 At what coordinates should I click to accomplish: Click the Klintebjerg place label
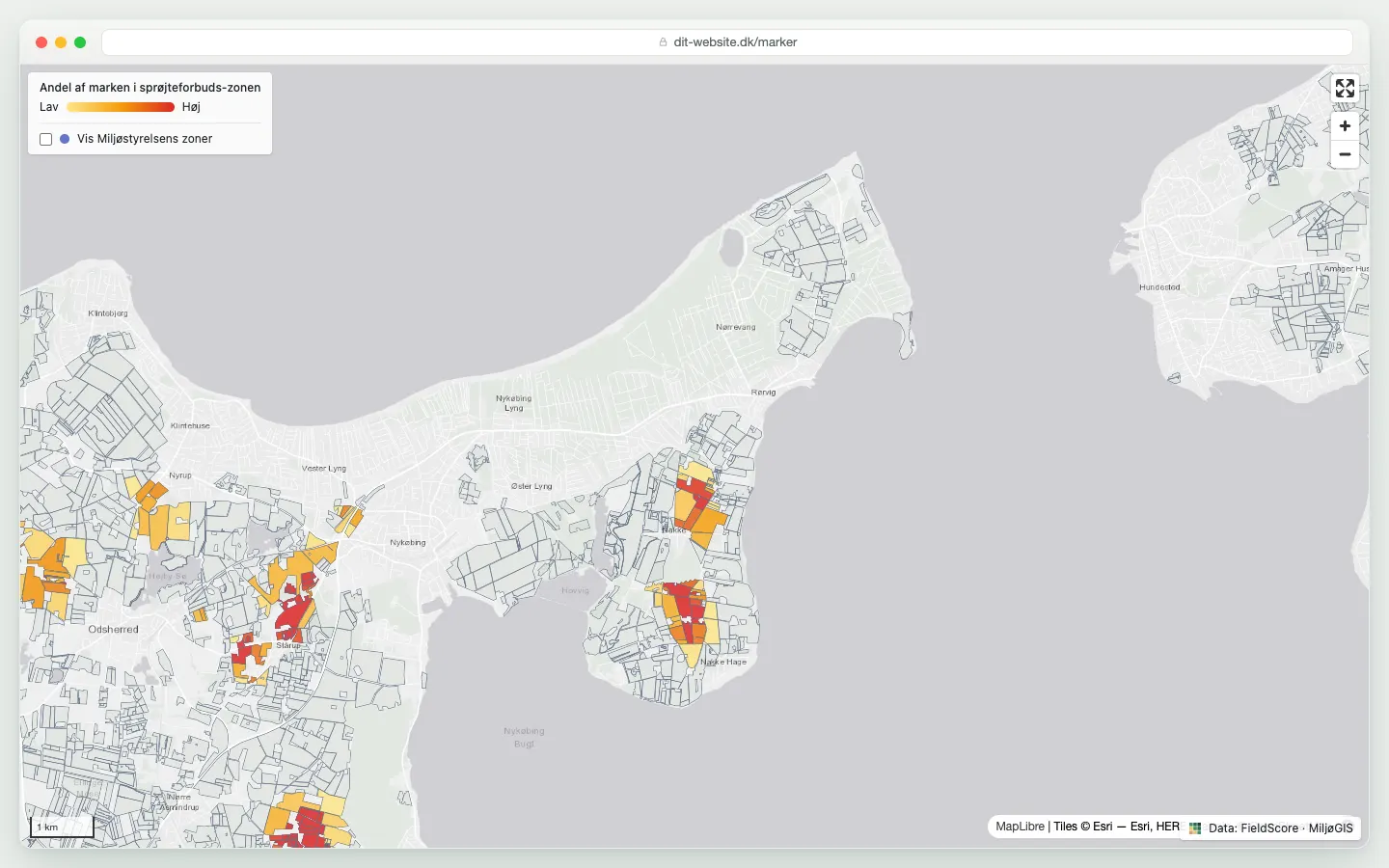coord(108,313)
